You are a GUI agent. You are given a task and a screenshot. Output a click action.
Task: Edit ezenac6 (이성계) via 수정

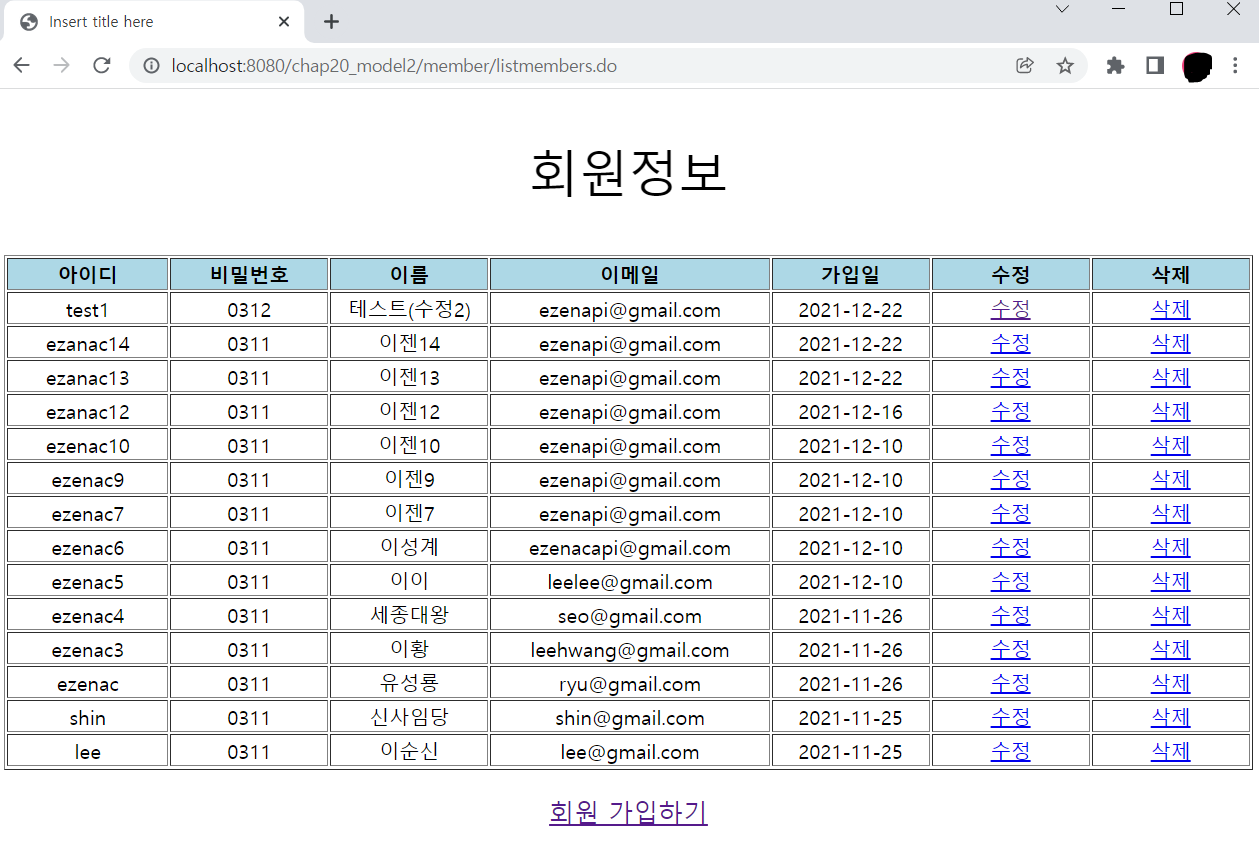coord(1011,547)
